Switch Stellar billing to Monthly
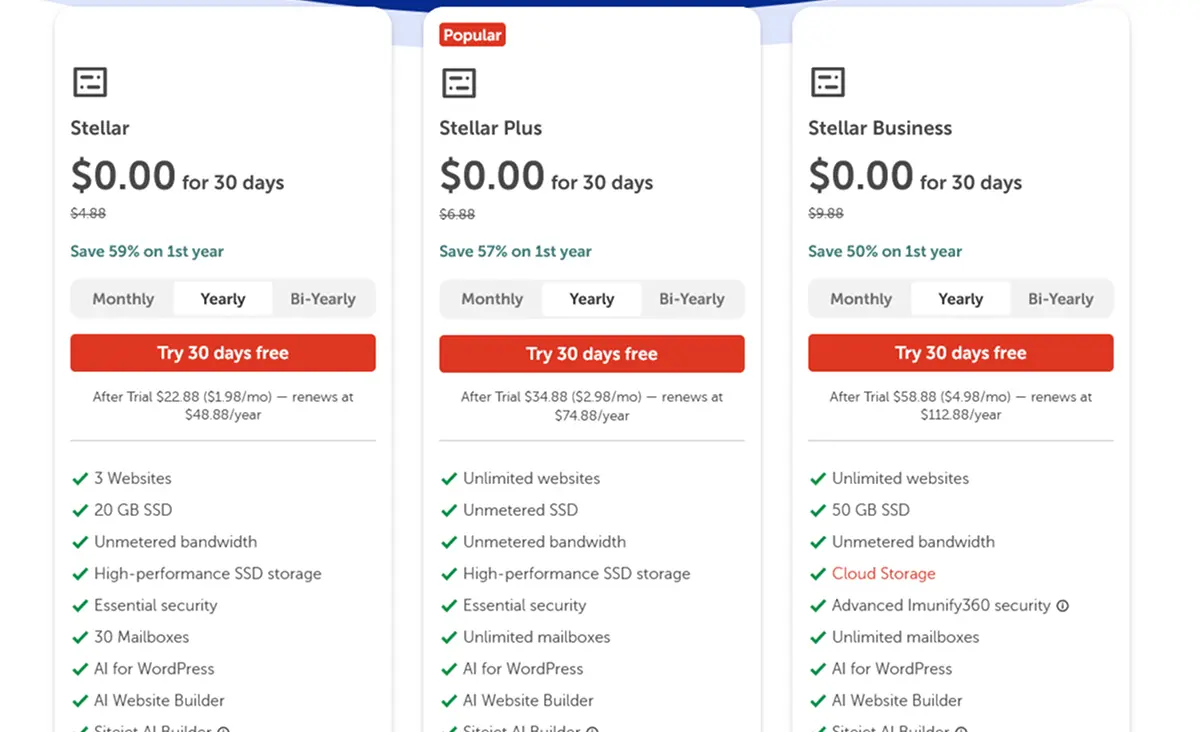 [x=122, y=298]
